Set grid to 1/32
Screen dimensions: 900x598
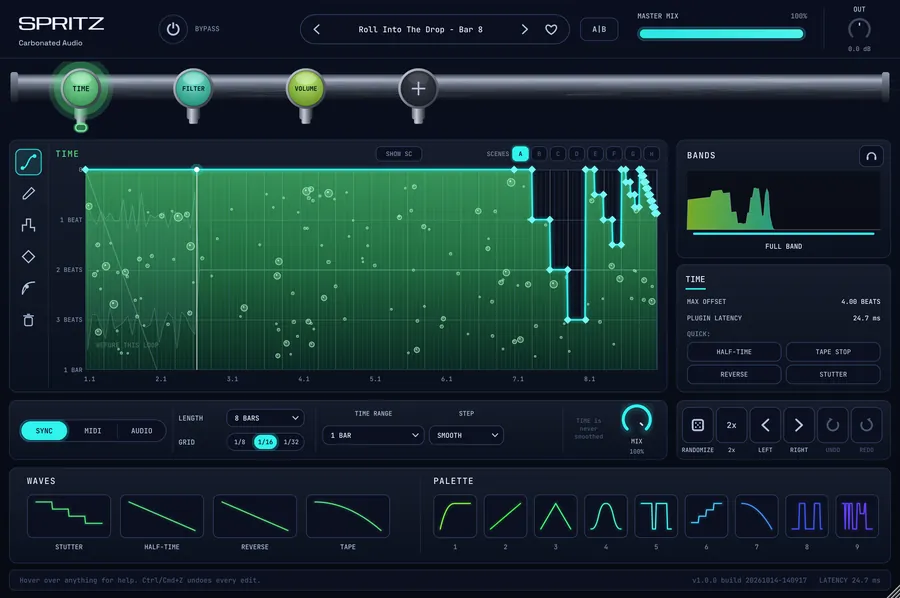(x=291, y=442)
